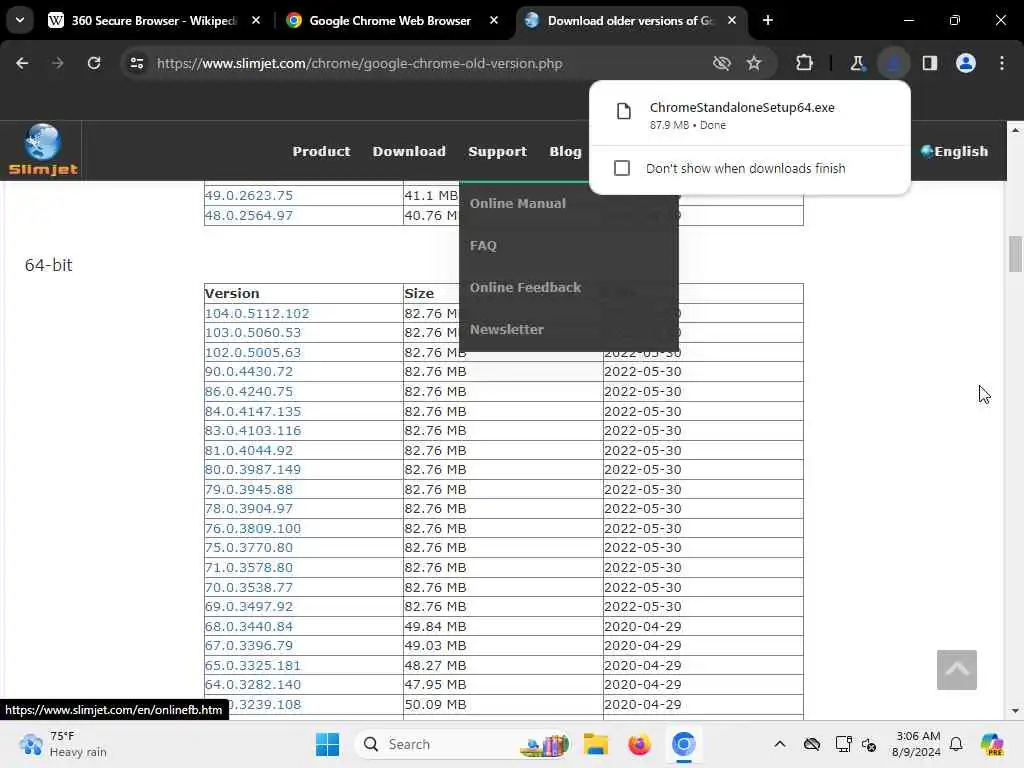Viewport: 1024px width, 768px height.
Task: Click the page vertical scrollbar thumb
Action: click(x=1015, y=253)
